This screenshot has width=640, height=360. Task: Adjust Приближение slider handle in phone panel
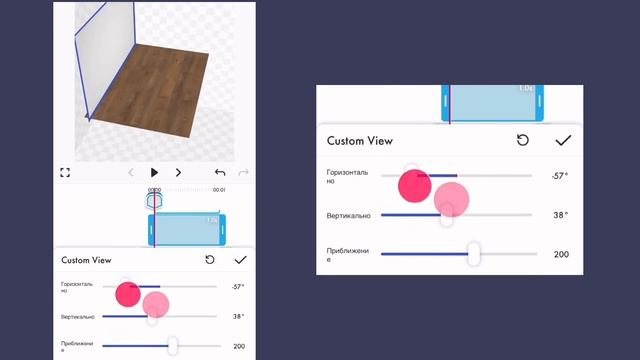(x=173, y=346)
